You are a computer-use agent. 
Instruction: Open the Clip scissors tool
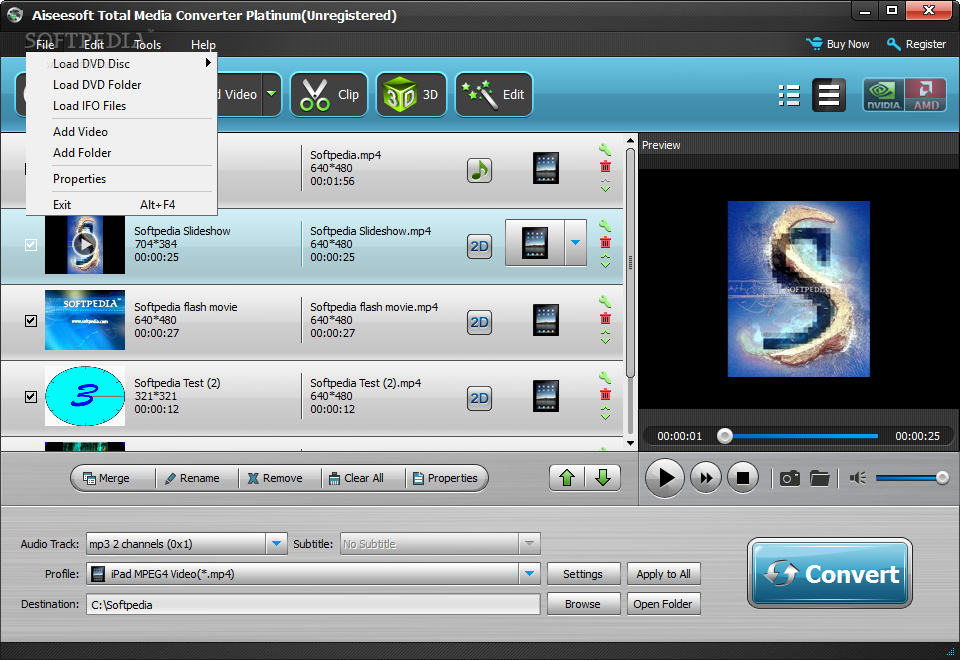(x=329, y=94)
